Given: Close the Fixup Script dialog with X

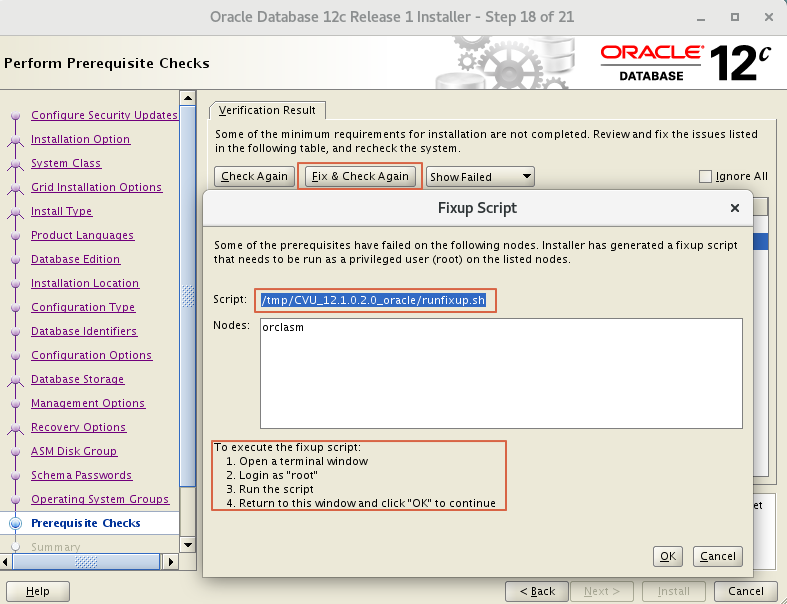Looking at the screenshot, I should pyautogui.click(x=735, y=208).
